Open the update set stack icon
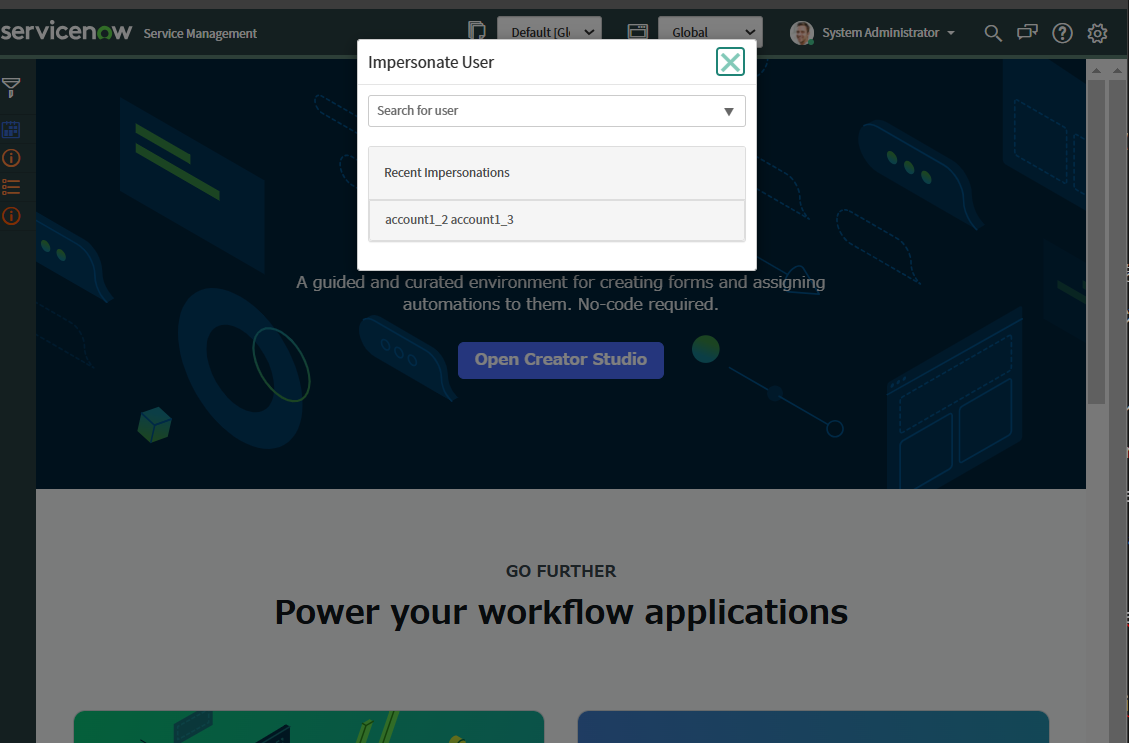Viewport: 1129px width, 743px height. coord(477,31)
